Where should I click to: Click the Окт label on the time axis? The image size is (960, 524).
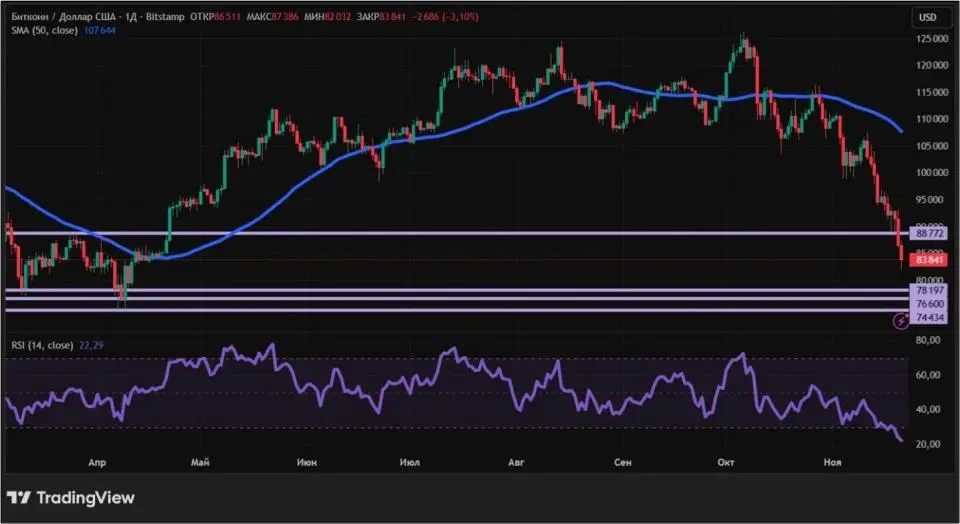click(727, 463)
